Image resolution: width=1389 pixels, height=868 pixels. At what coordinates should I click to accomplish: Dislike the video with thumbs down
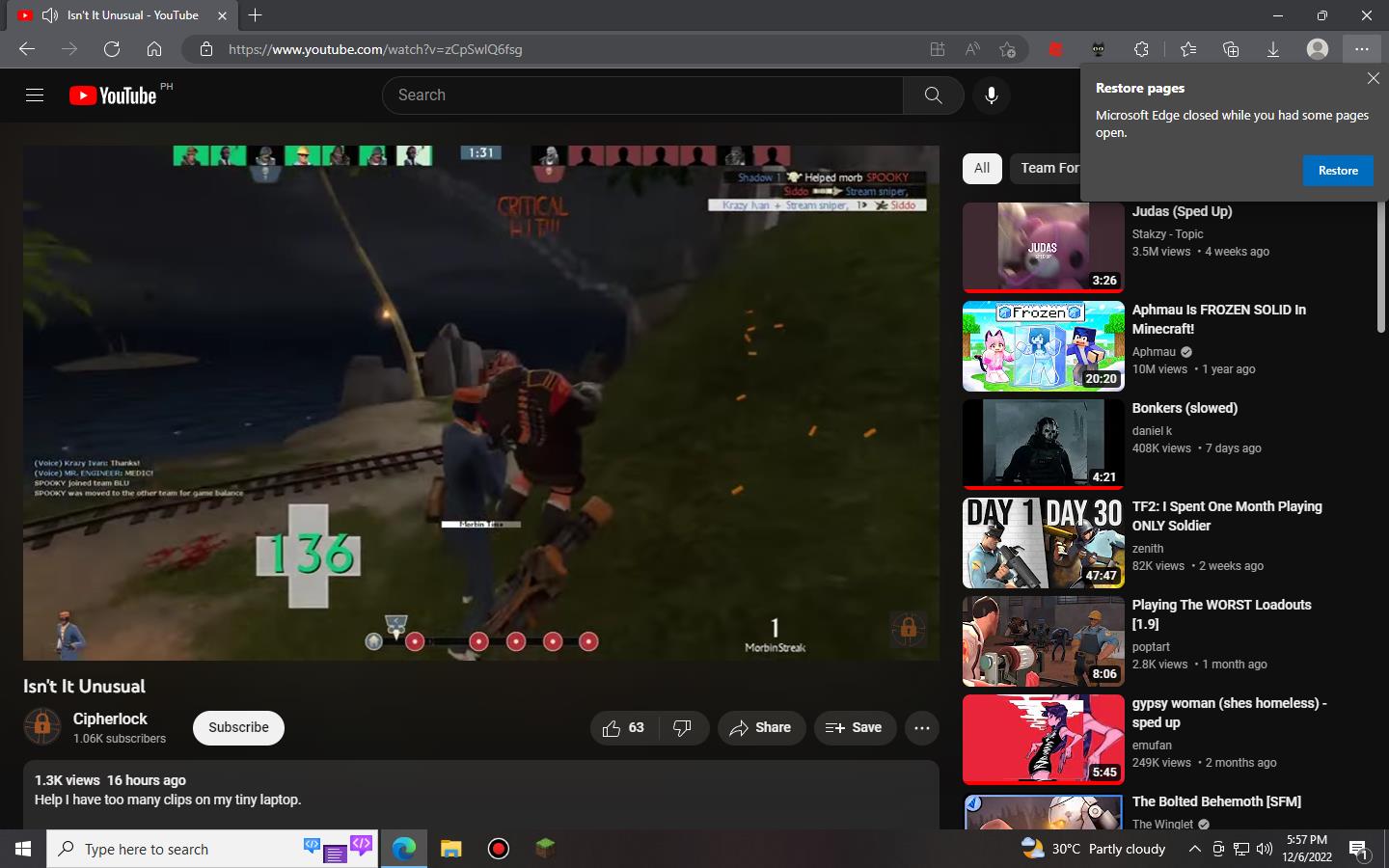coord(683,728)
